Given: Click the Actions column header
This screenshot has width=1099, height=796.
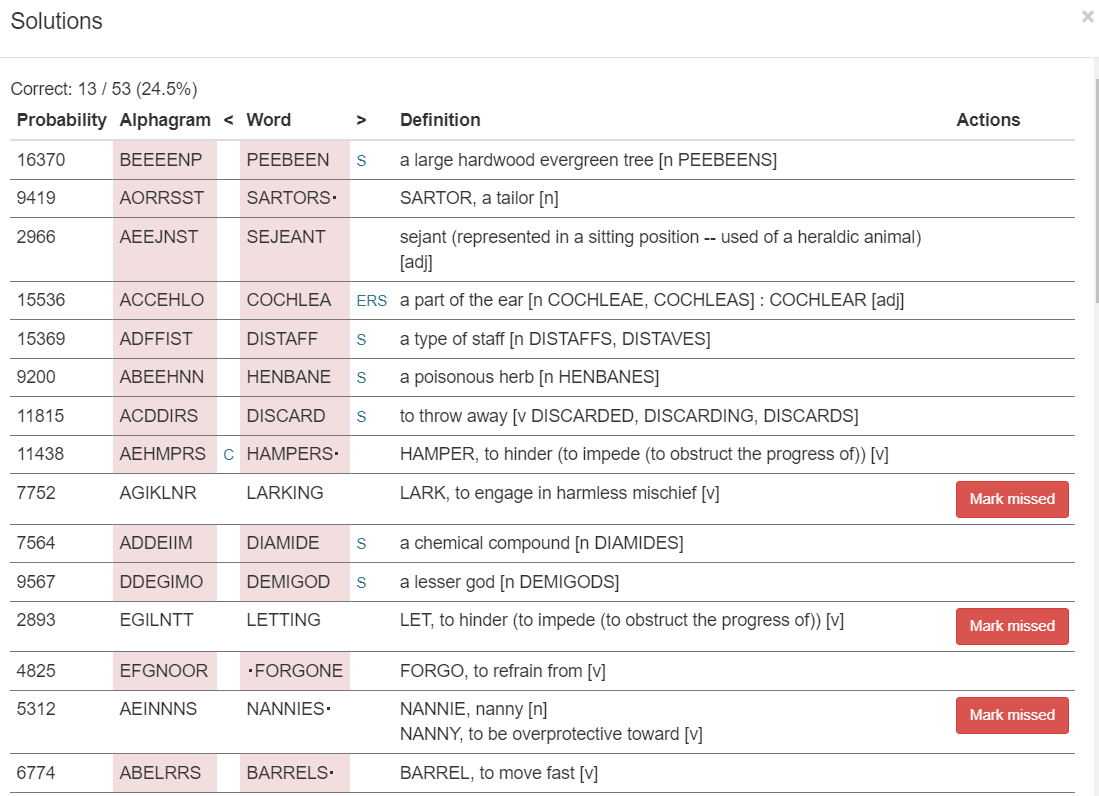Looking at the screenshot, I should (x=988, y=120).
